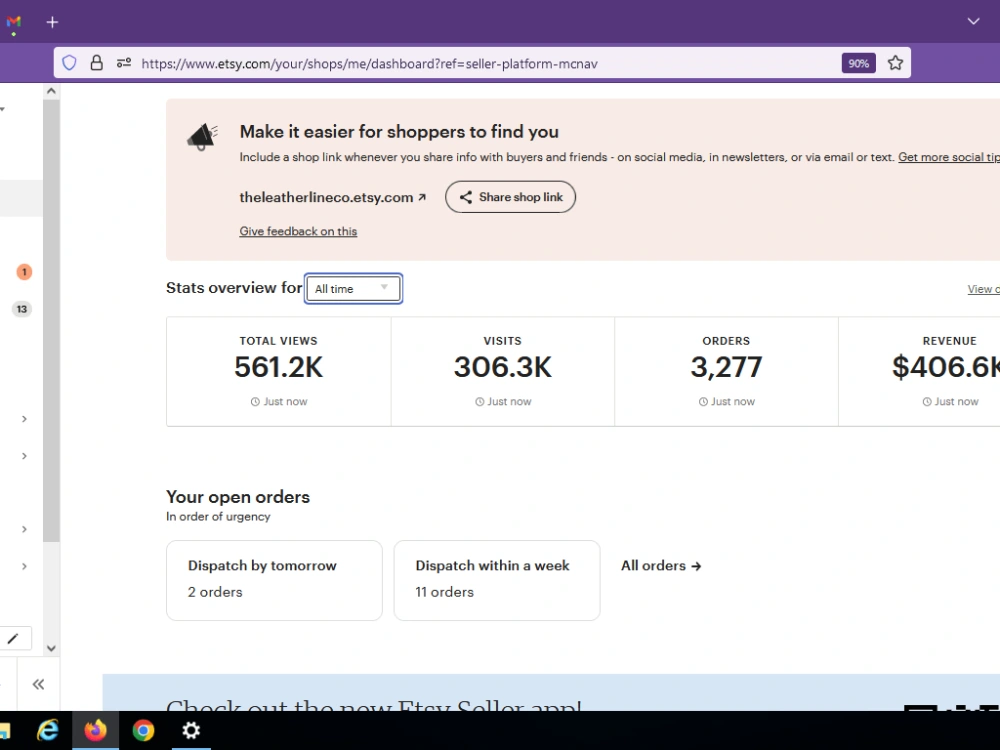1000x750 pixels.
Task: Expand the first sidebar chevron
Action: tap(24, 419)
